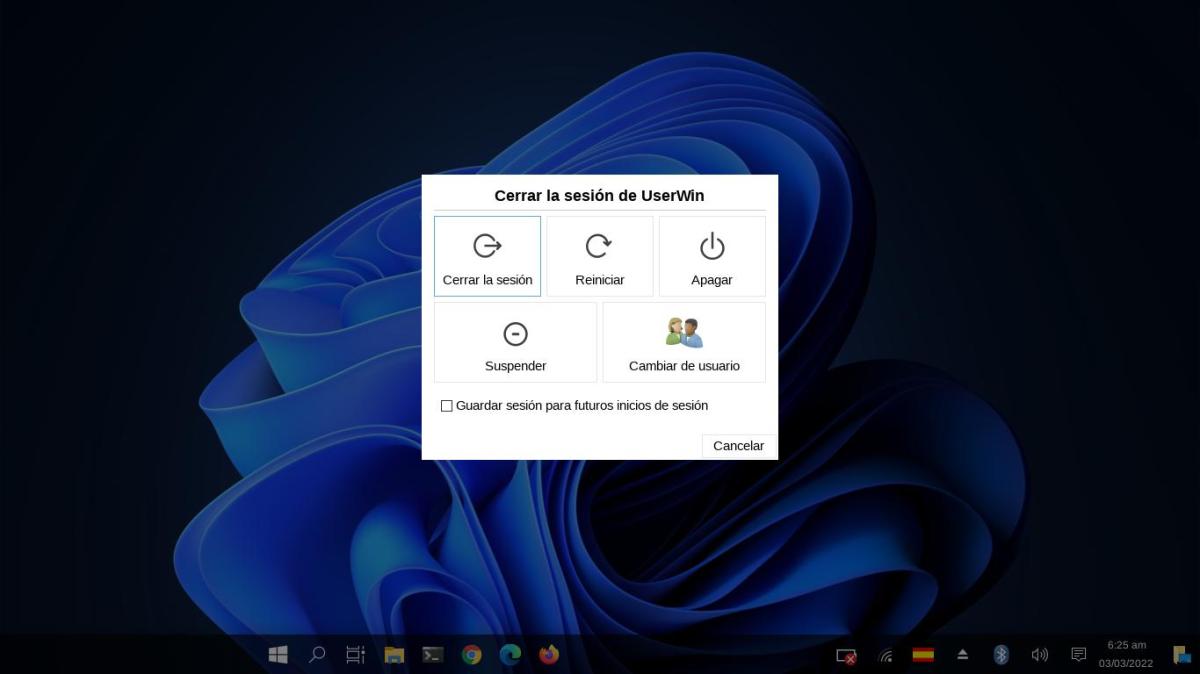1200x674 pixels.
Task: Launch the file manager from the taskbar
Action: [x=394, y=655]
